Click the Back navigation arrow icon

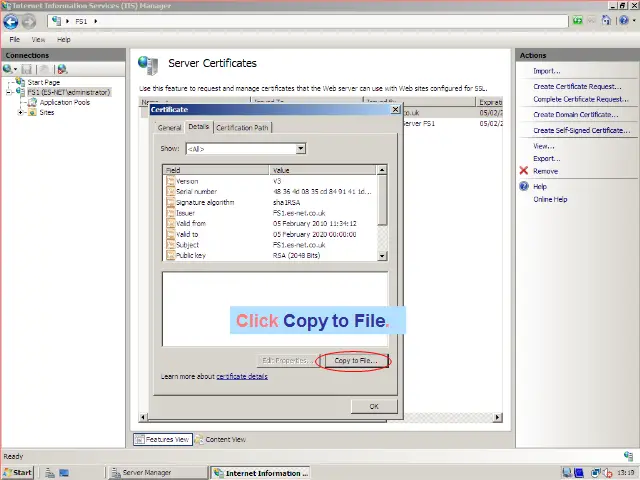click(x=10, y=21)
